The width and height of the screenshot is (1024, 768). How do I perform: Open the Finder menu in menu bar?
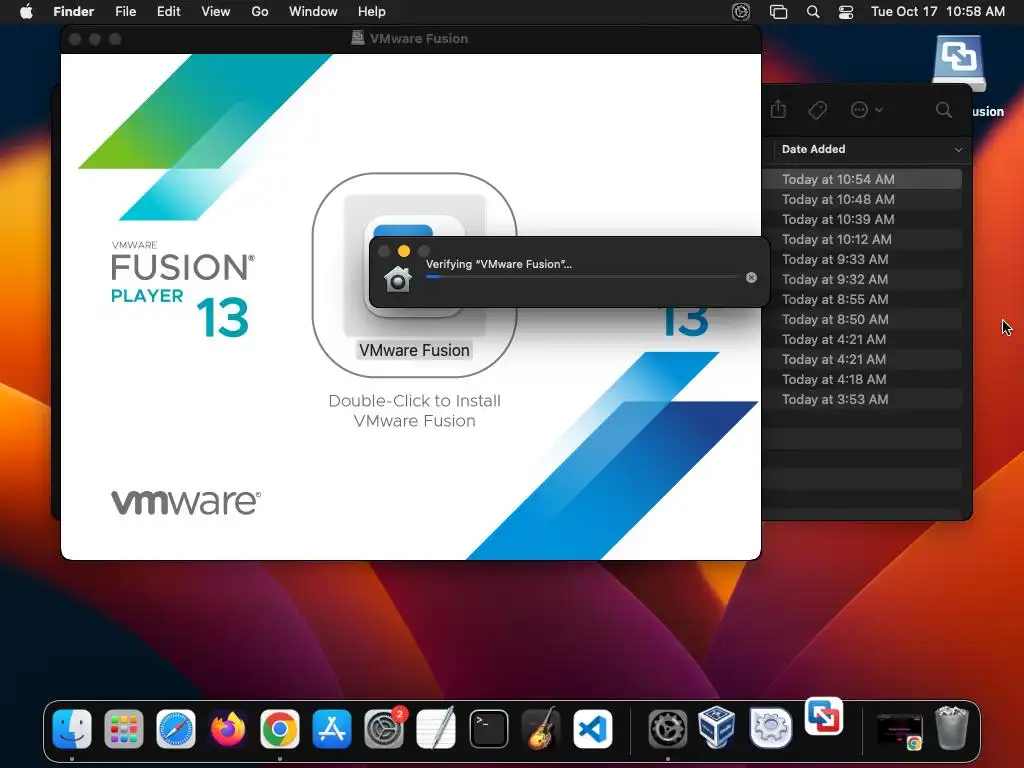tap(73, 12)
